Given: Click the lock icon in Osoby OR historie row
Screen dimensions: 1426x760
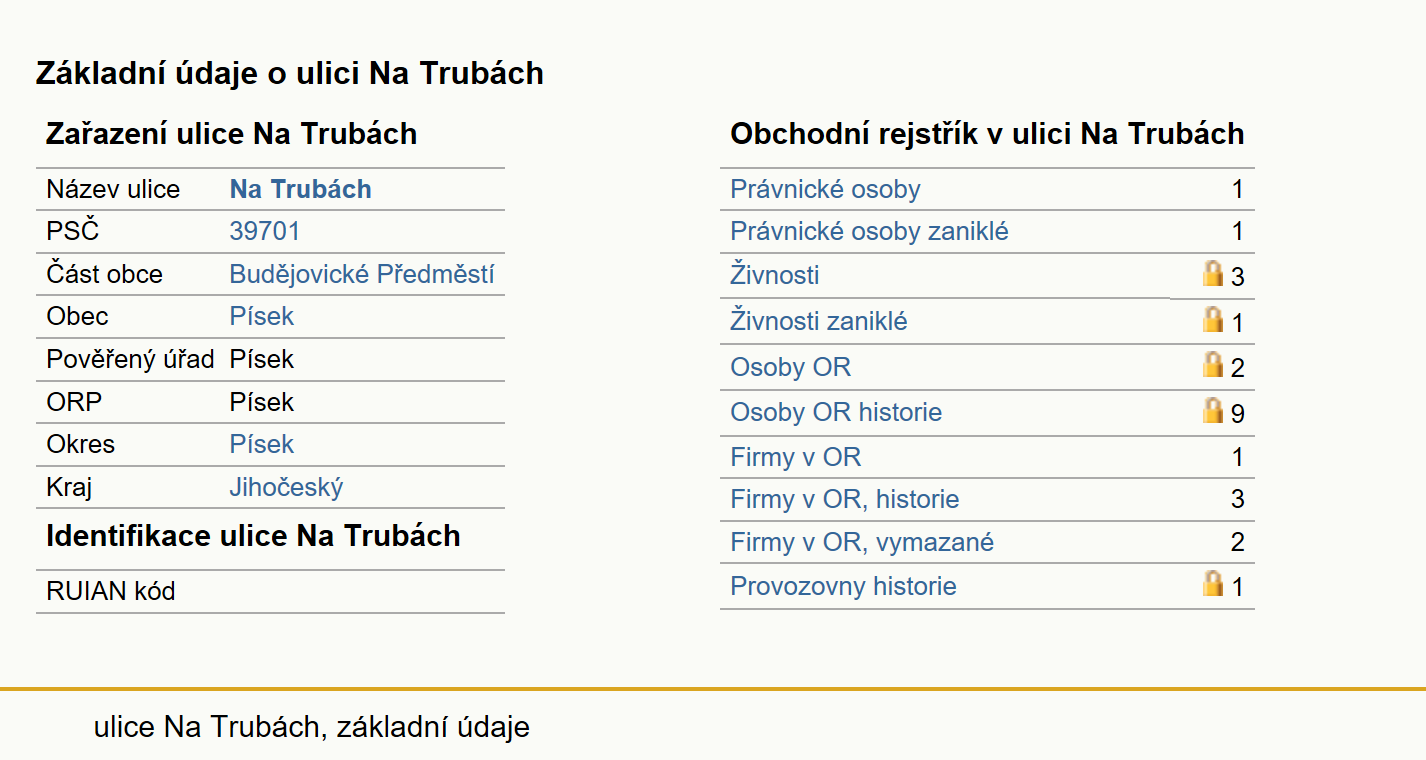Looking at the screenshot, I should [1213, 410].
